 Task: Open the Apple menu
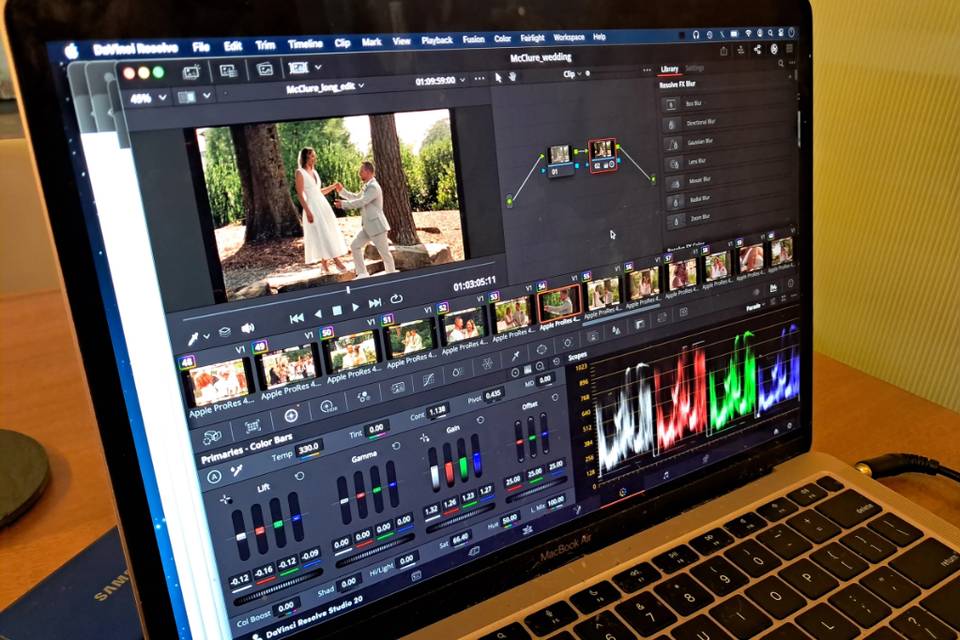72,51
